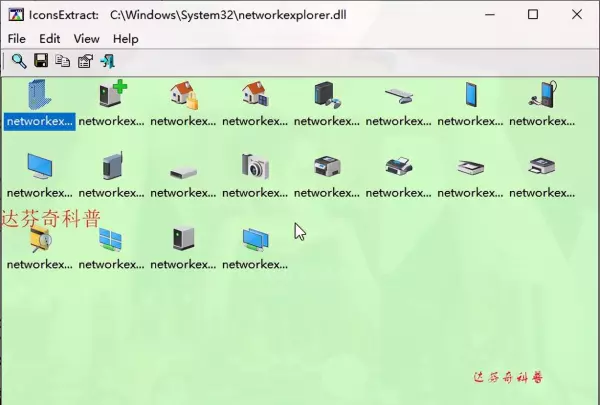This screenshot has width=600, height=405.
Task: Select the digital camera icon
Action: click(x=255, y=166)
